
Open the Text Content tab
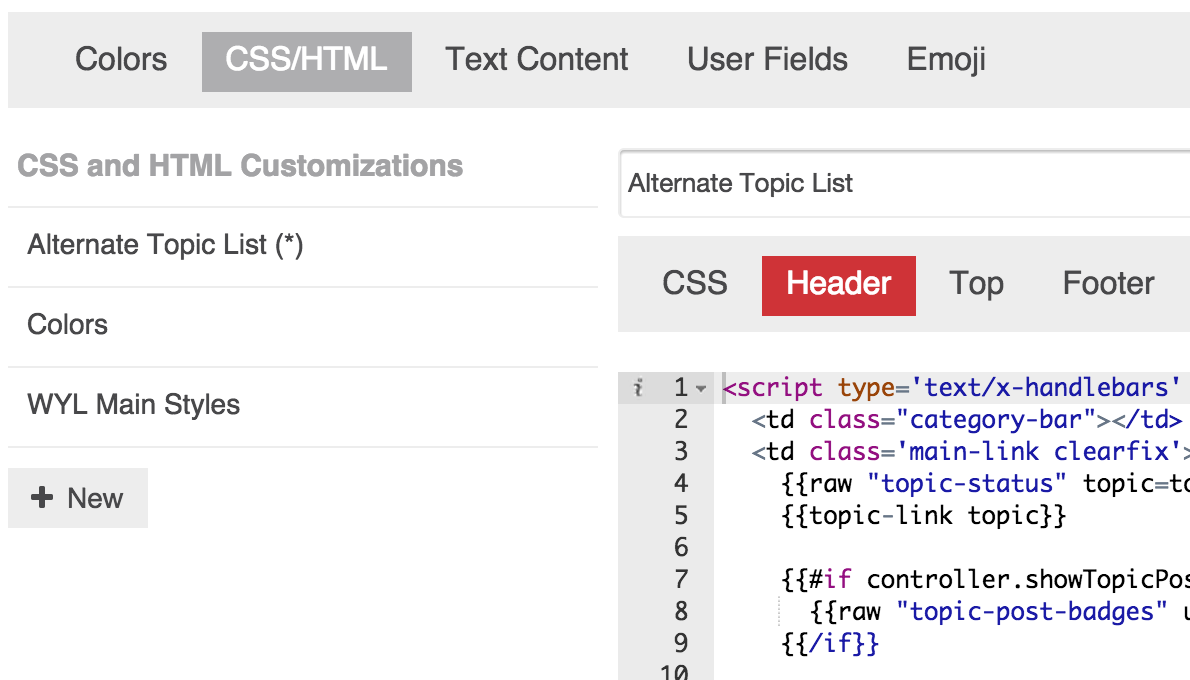click(x=537, y=60)
